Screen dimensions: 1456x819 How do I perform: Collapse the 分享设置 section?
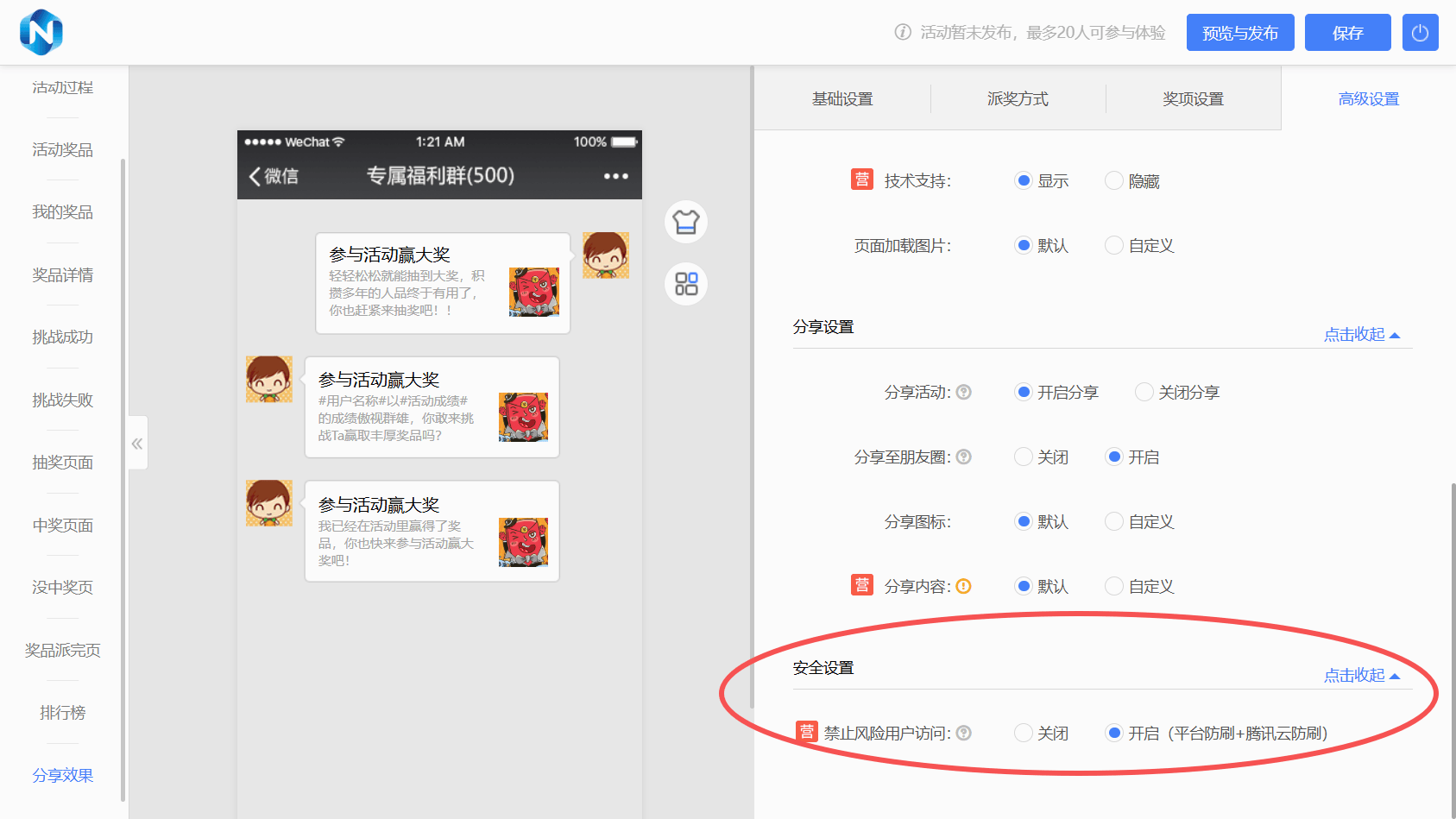[1361, 335]
